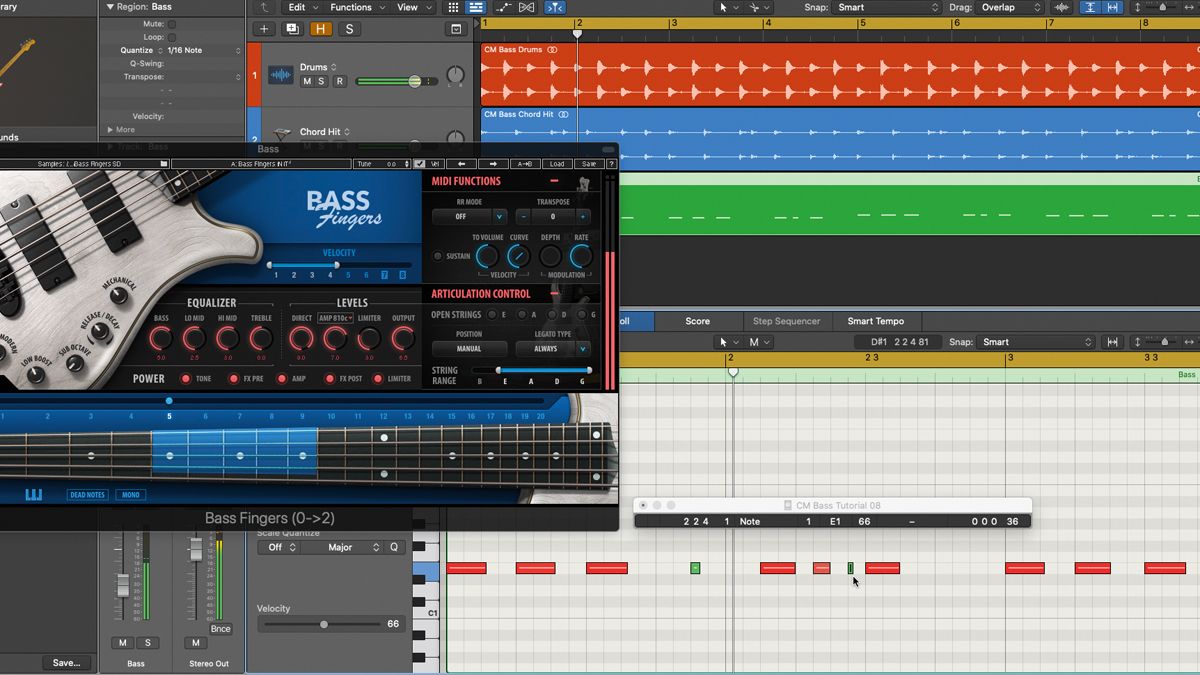The height and width of the screenshot is (675, 1200).
Task: Mute the Drums track
Action: (x=308, y=81)
